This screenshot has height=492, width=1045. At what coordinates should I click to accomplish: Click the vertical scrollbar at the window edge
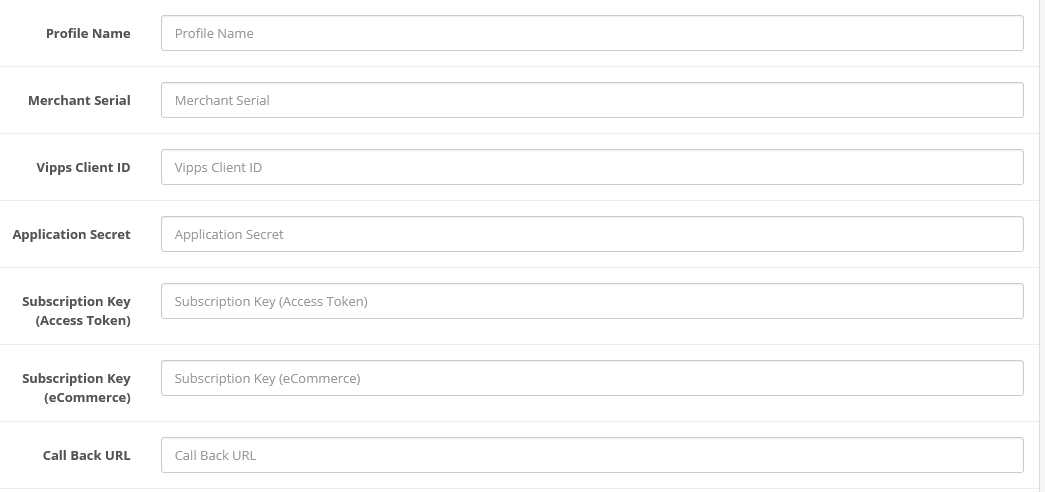pyautogui.click(x=1042, y=246)
